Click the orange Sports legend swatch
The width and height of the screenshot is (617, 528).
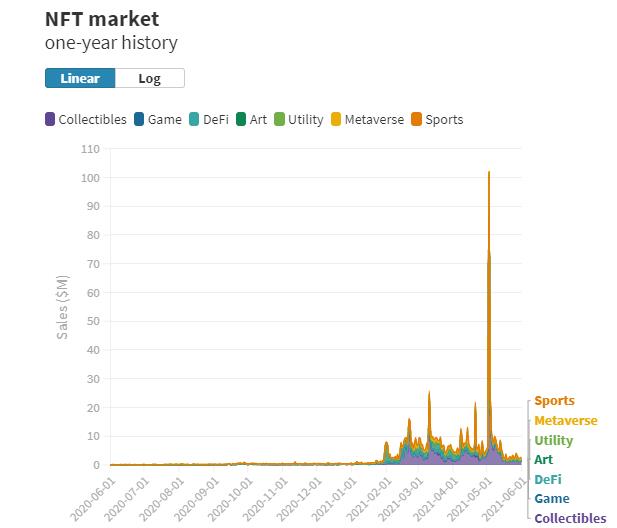tap(417, 120)
